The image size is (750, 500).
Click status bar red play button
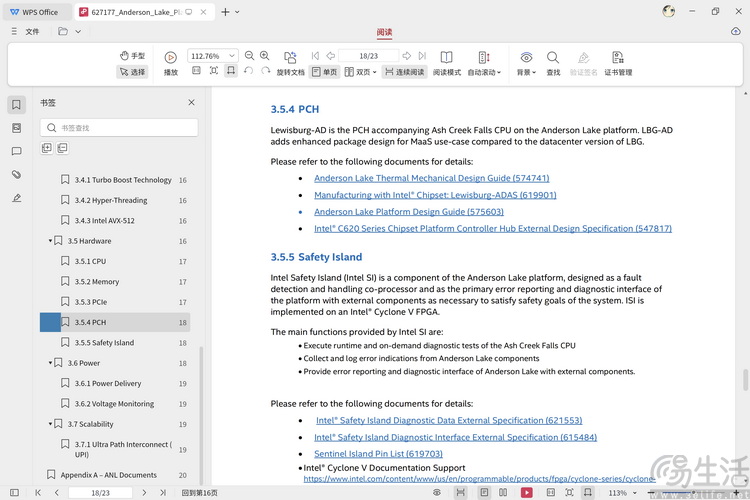coord(527,492)
